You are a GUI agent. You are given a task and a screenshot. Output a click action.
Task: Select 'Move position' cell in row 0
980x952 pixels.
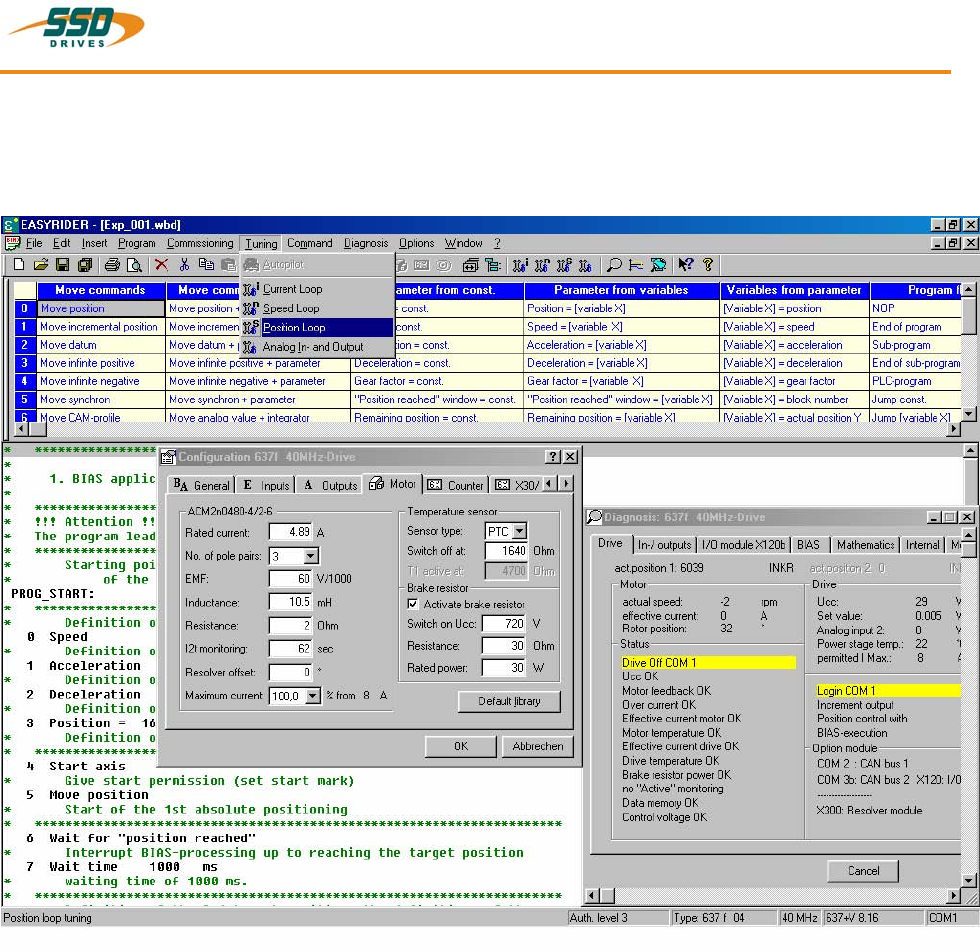pos(101,308)
